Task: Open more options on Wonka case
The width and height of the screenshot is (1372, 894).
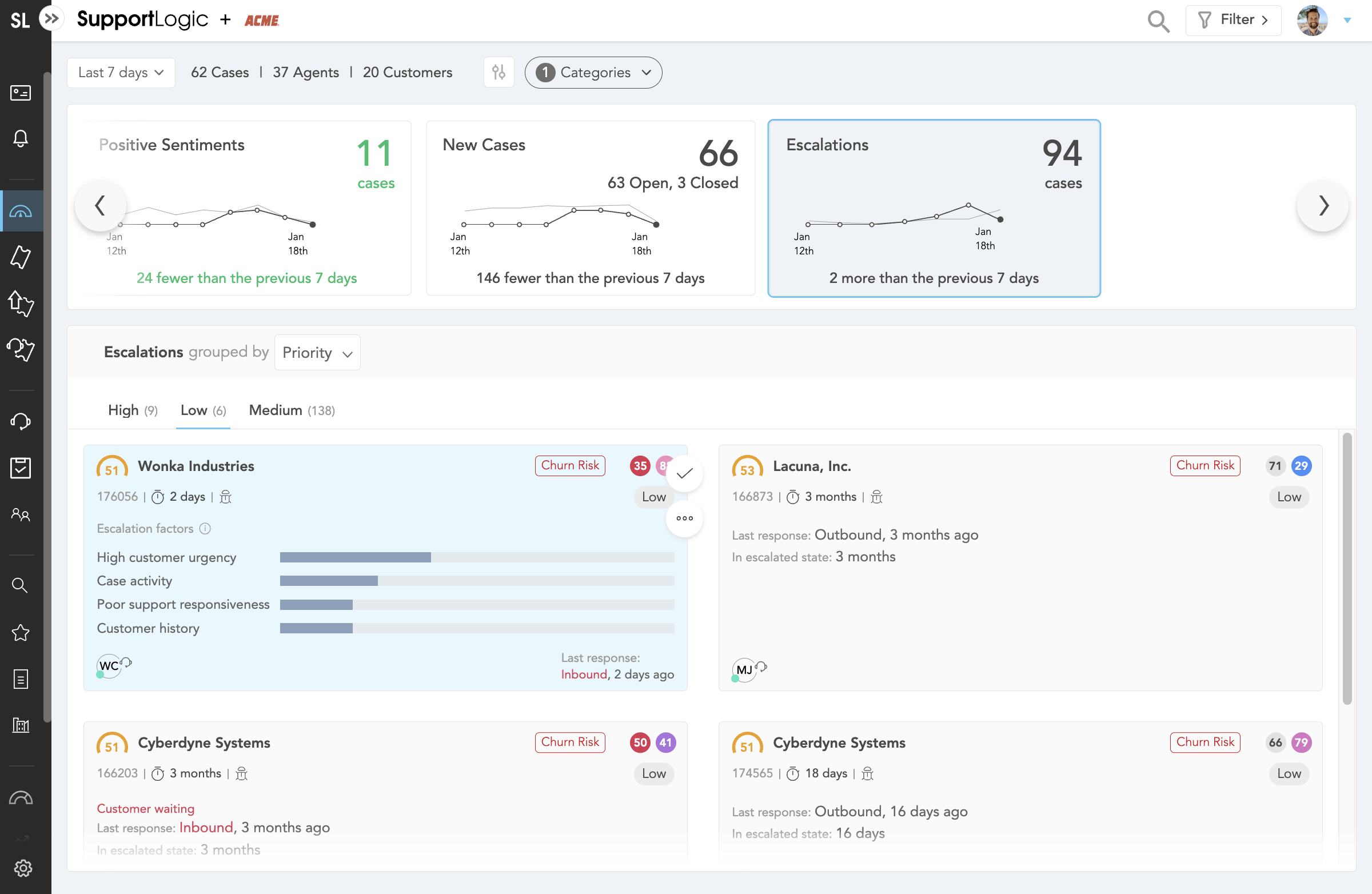Action: pyautogui.click(x=684, y=518)
